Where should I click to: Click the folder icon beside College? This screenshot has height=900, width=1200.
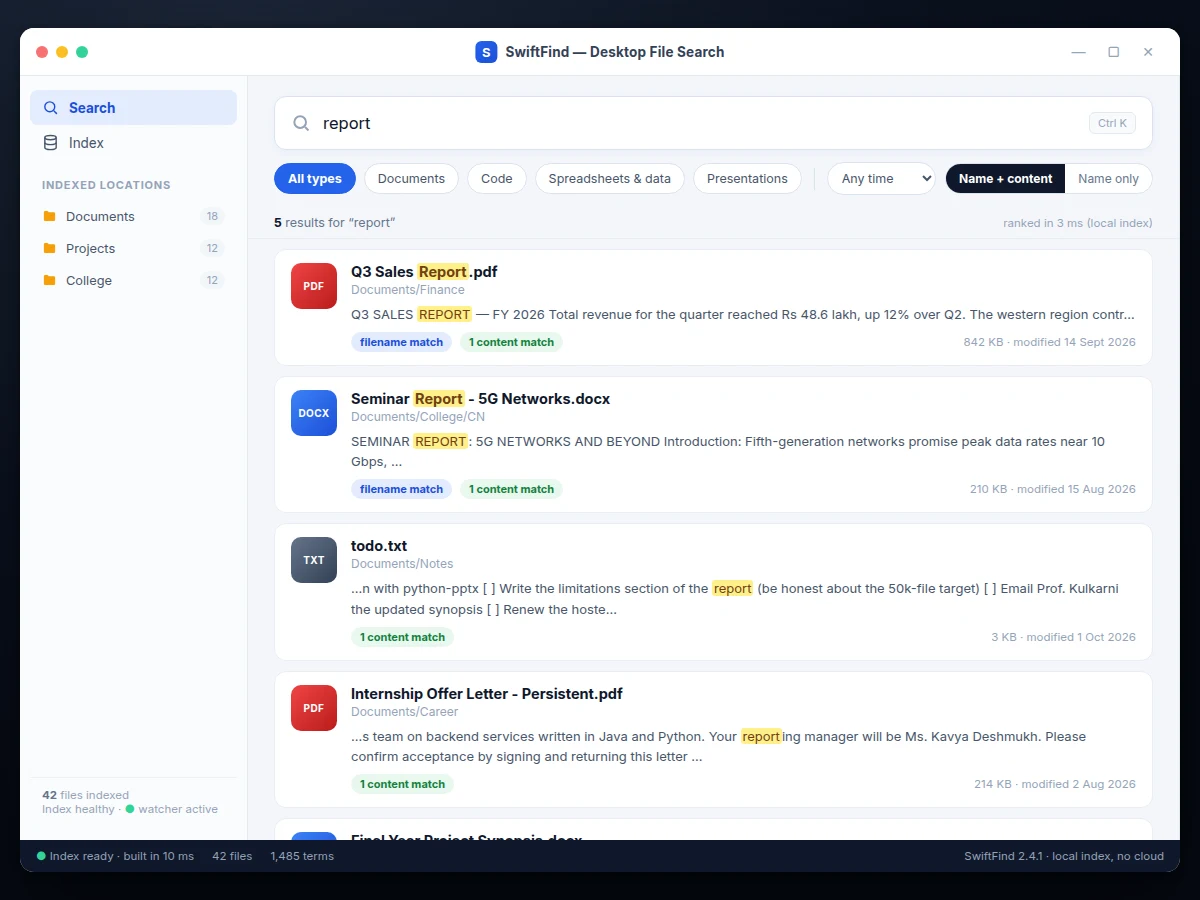point(50,280)
